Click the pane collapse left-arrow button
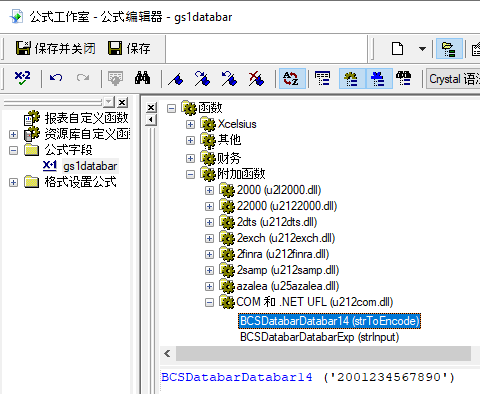The width and height of the screenshot is (480, 394). tap(151, 120)
